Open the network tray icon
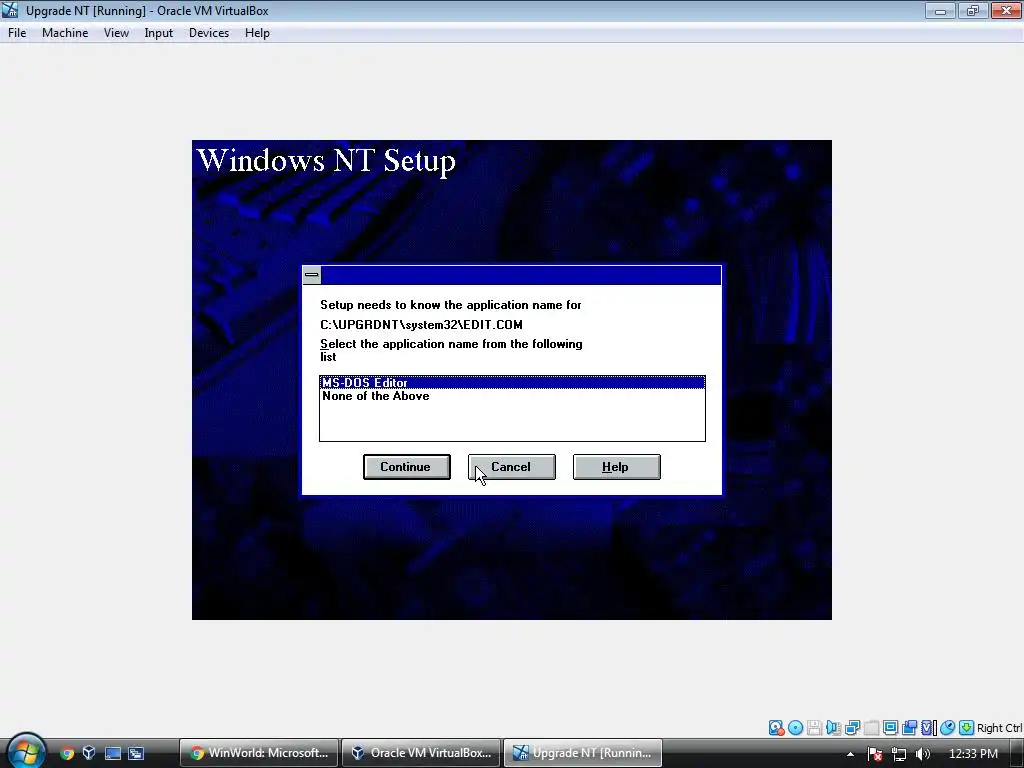 point(899,754)
